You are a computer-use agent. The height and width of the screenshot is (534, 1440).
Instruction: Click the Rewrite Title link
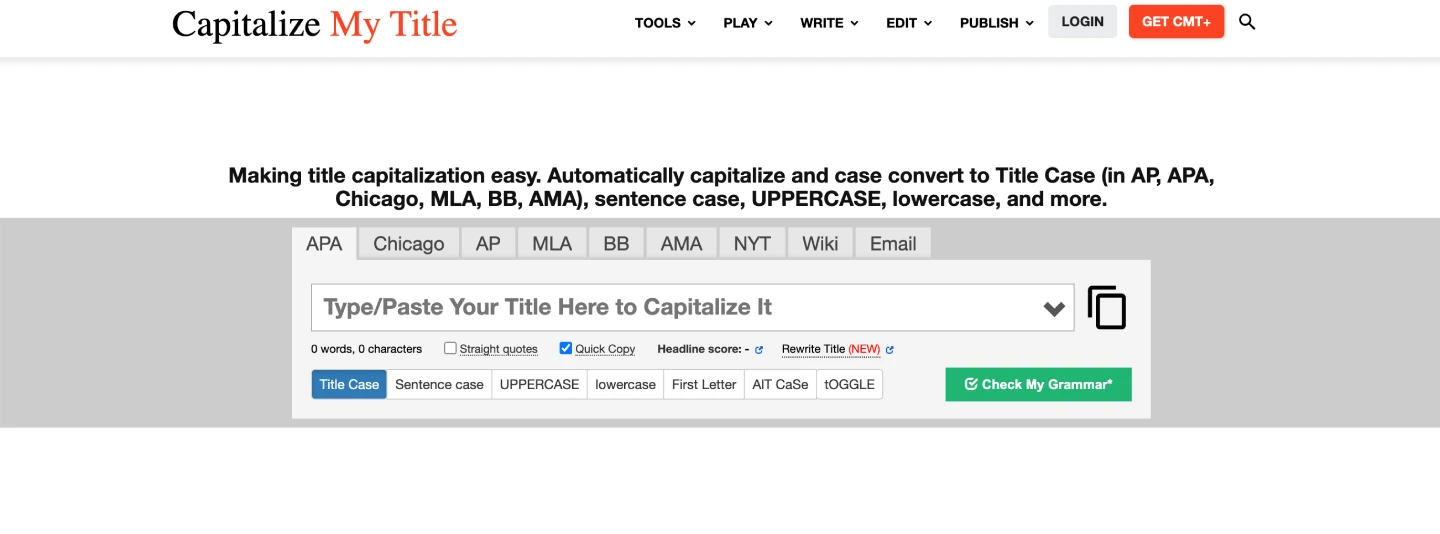831,349
